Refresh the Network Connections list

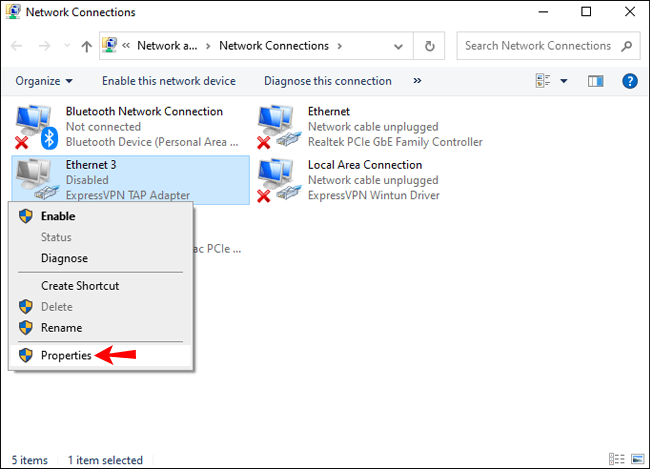point(429,46)
